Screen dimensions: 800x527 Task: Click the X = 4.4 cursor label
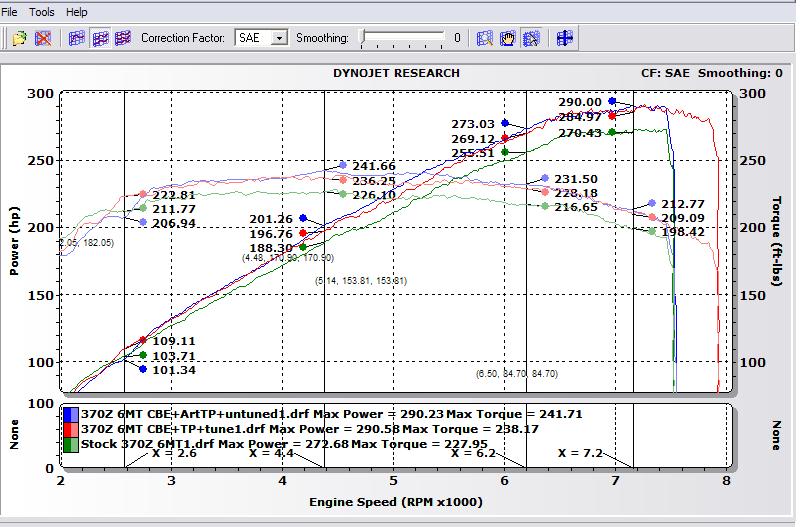271,453
